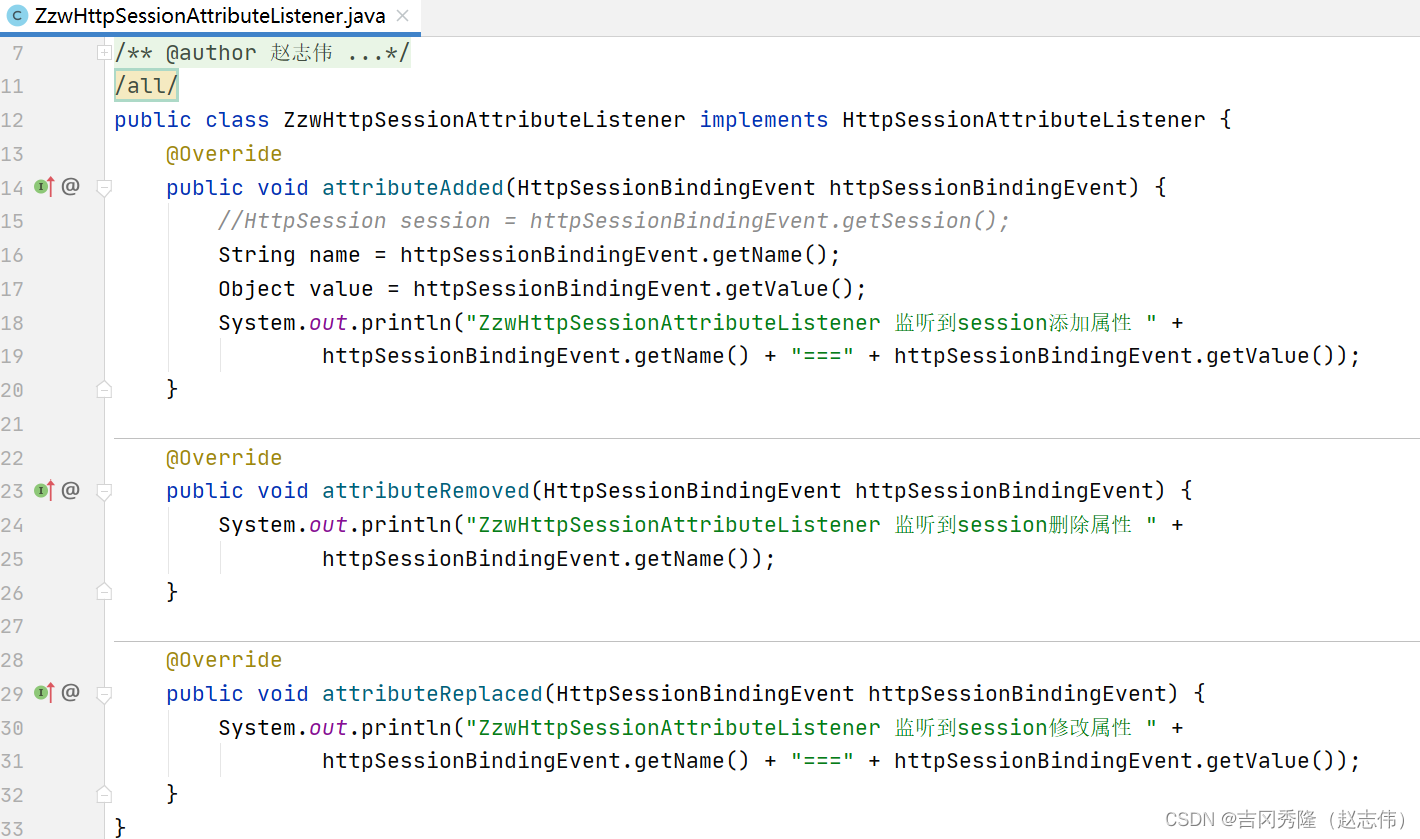Image resolution: width=1420 pixels, height=839 pixels.
Task: Click line number 27 in the gutter
Action: click(12, 626)
